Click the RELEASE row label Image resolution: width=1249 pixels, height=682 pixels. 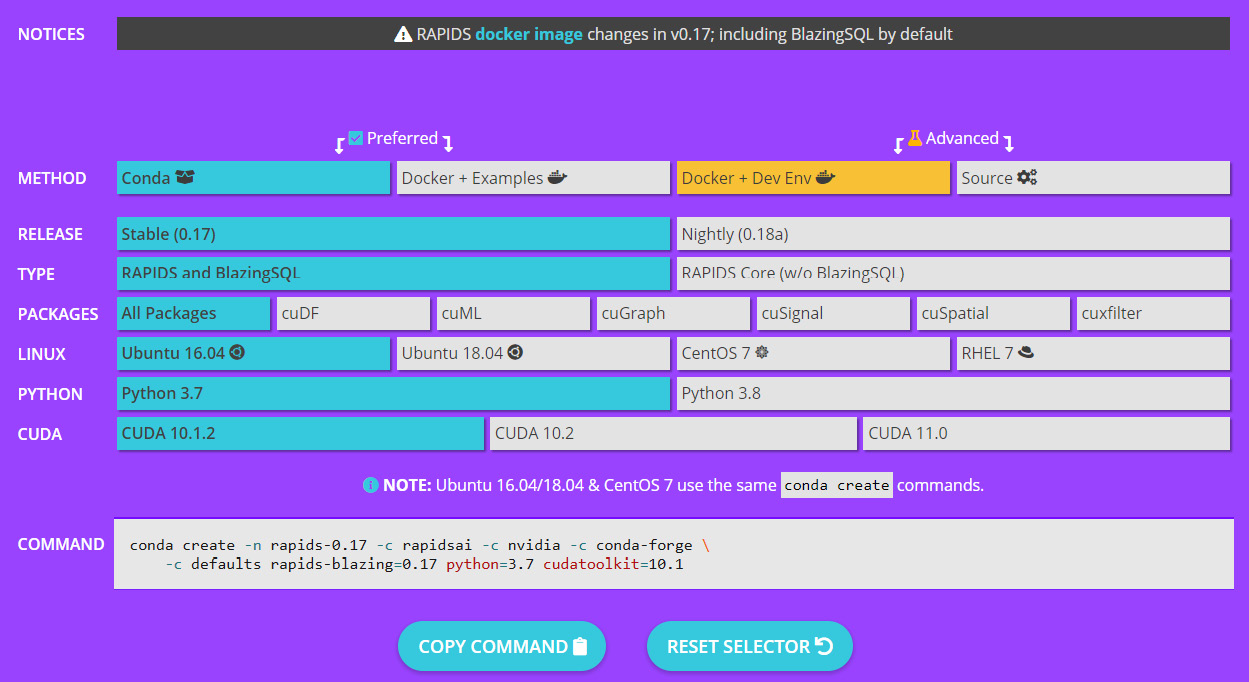tap(50, 234)
